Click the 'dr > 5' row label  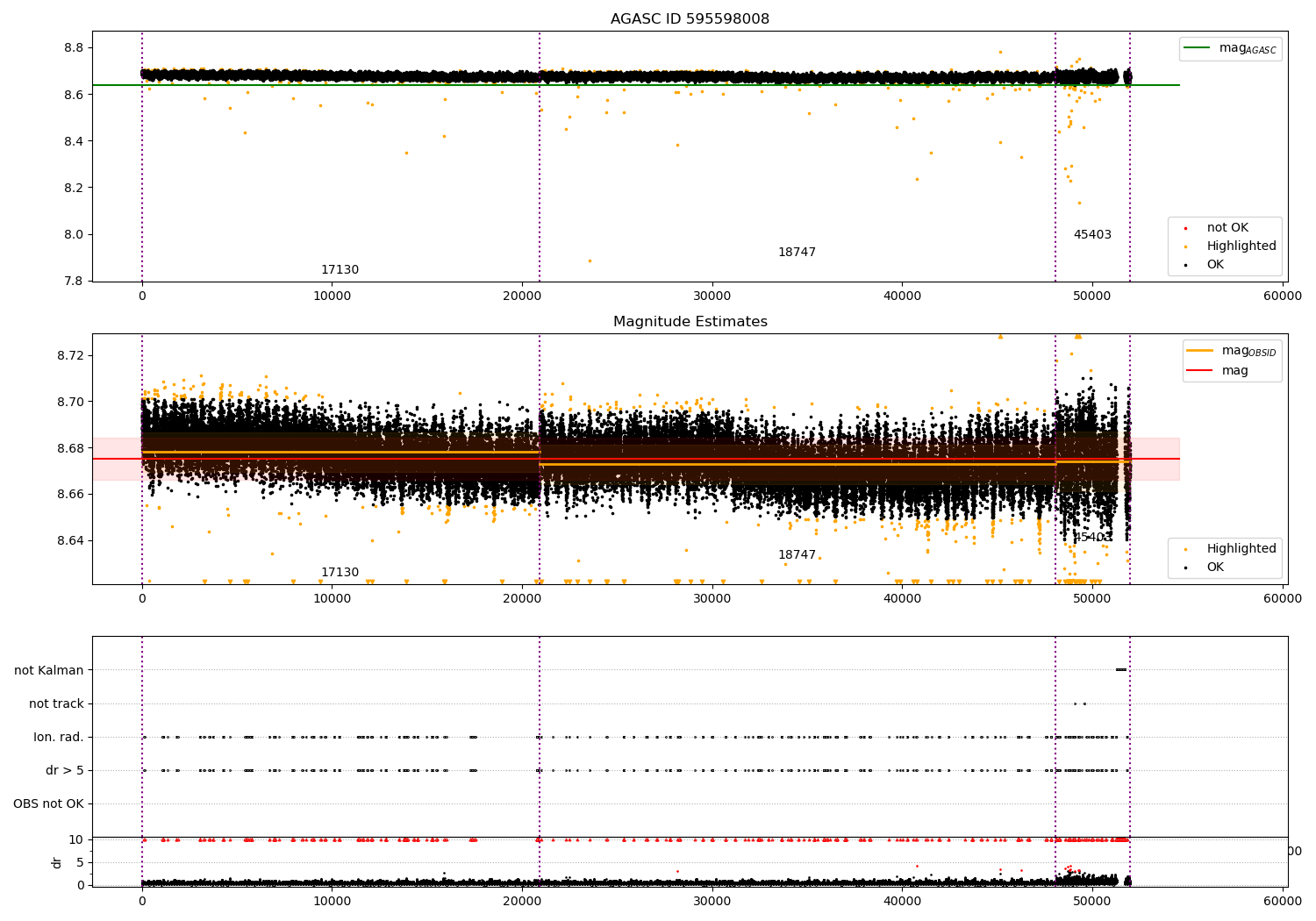[x=65, y=771]
